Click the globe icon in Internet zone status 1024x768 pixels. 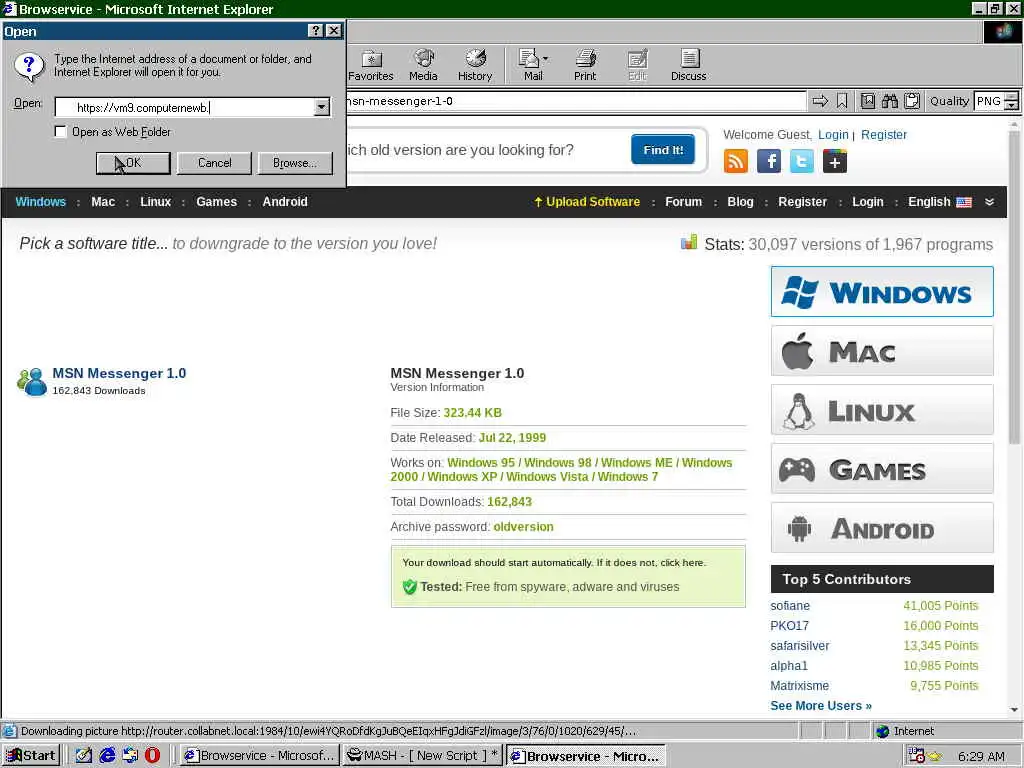coord(882,731)
